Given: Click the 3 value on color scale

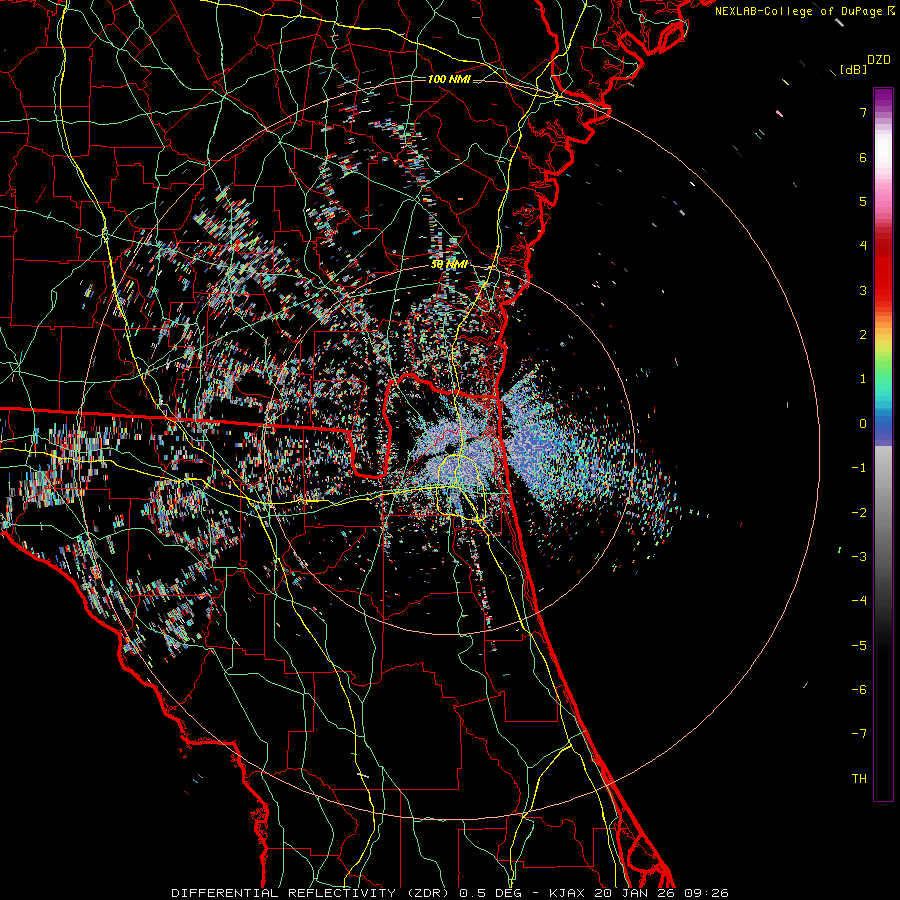Looking at the screenshot, I should point(863,290).
